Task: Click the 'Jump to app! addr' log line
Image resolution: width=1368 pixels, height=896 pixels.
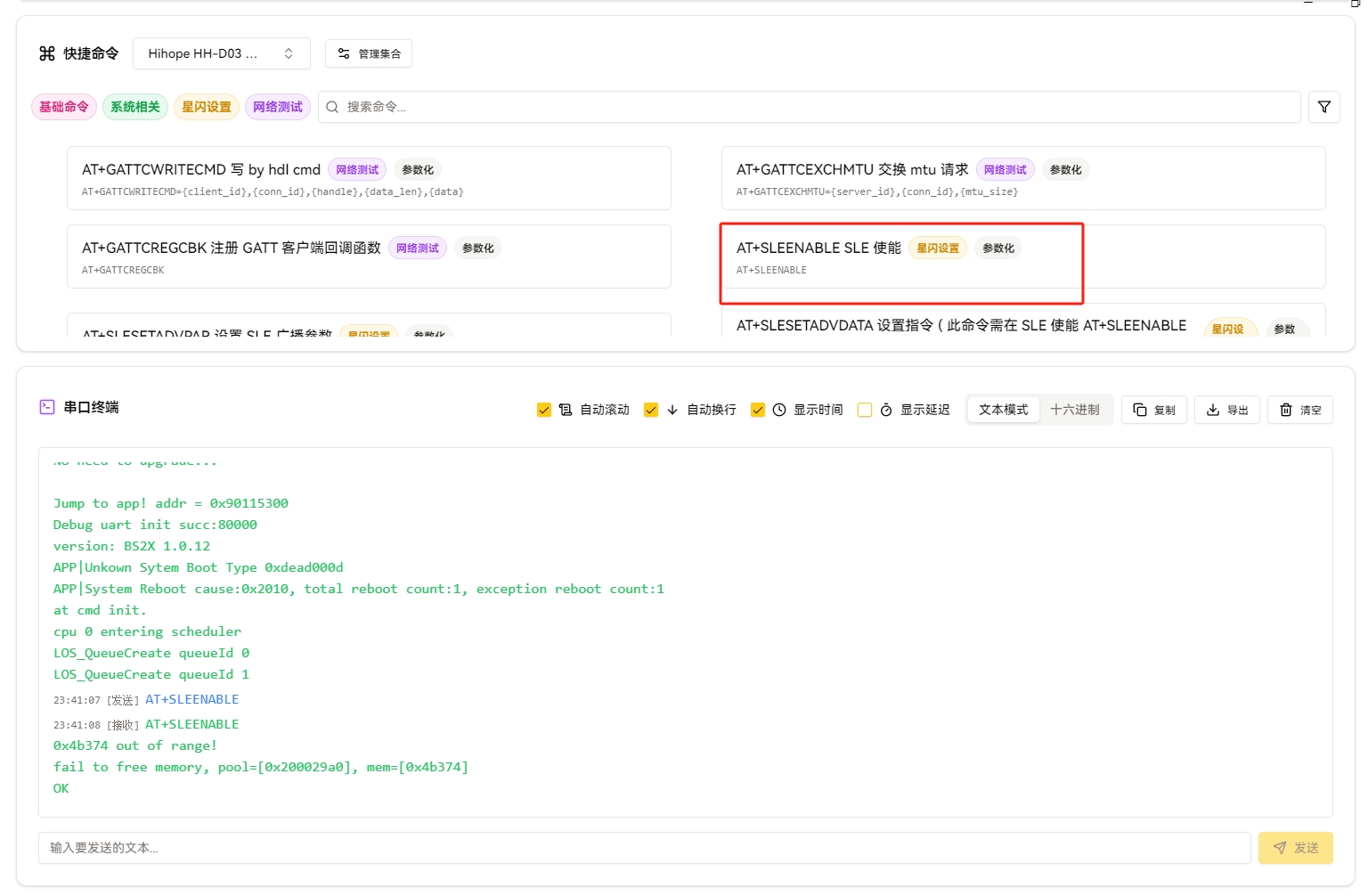Action: (171, 503)
